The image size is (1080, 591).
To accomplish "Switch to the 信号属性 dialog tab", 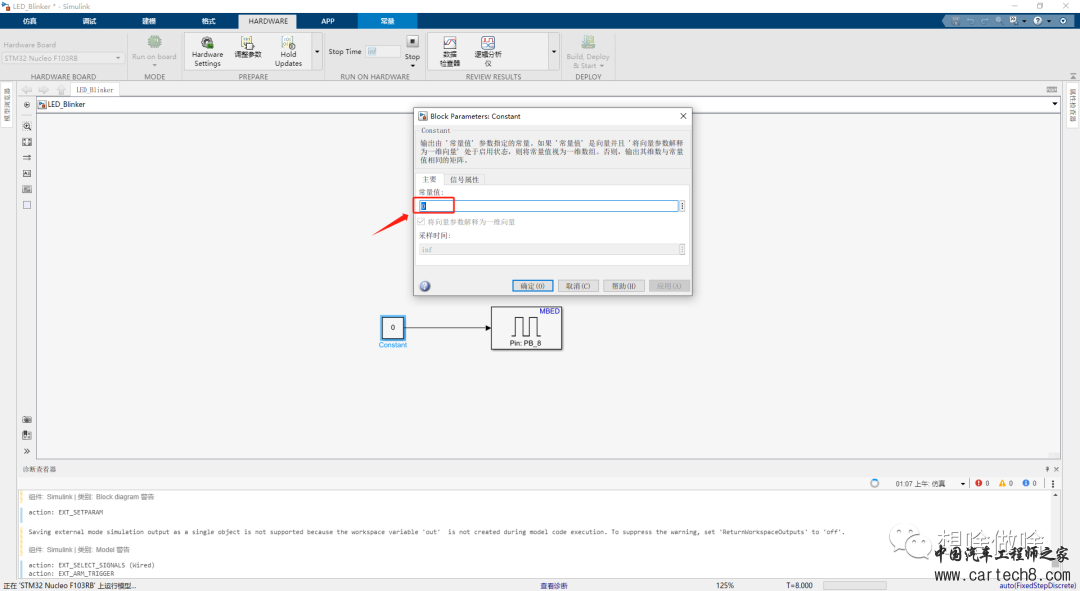I will [464, 180].
